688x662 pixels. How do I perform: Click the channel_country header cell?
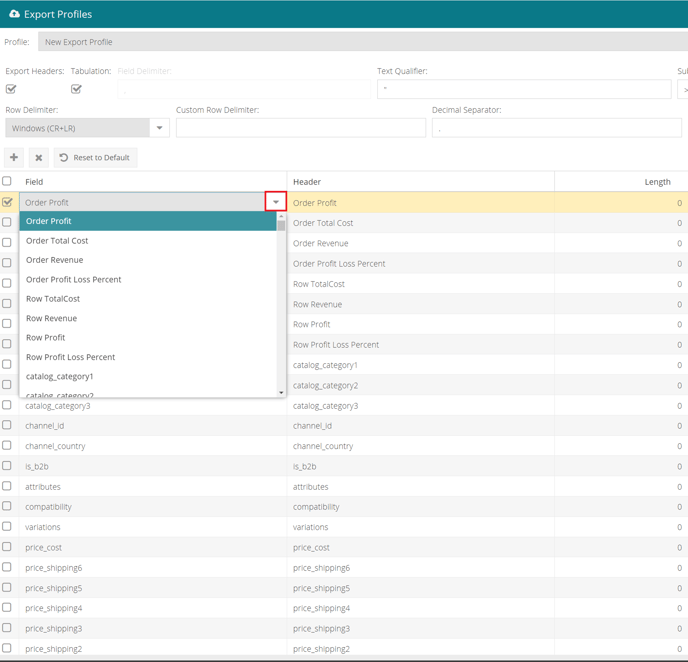point(420,446)
